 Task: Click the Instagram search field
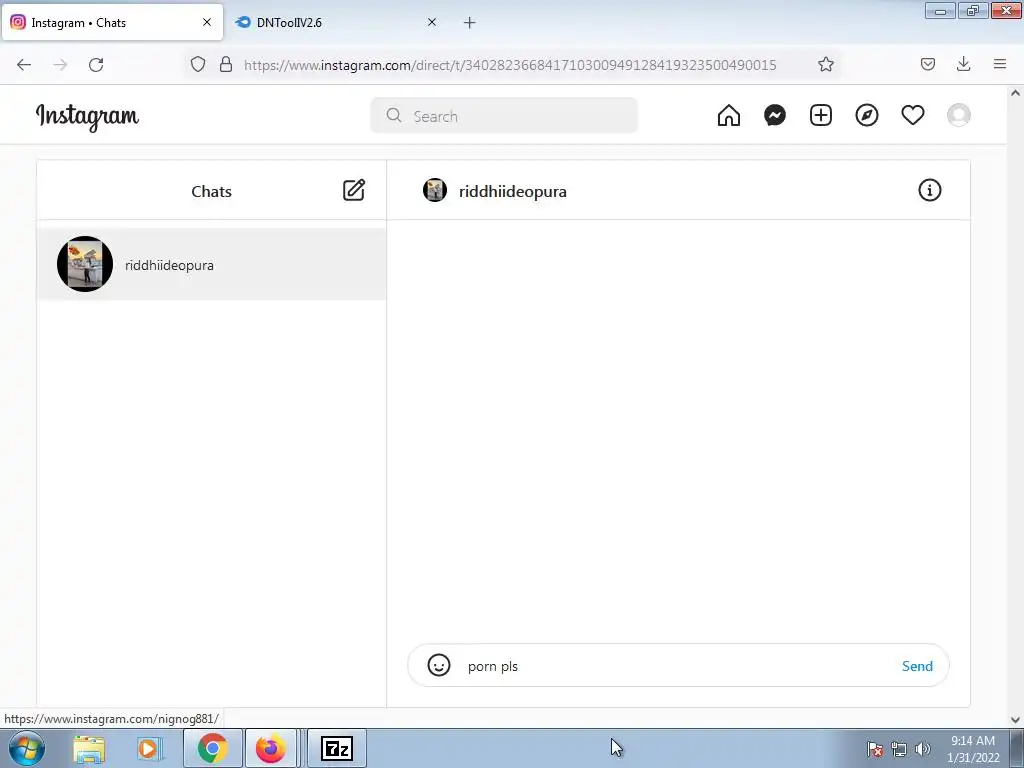(504, 116)
